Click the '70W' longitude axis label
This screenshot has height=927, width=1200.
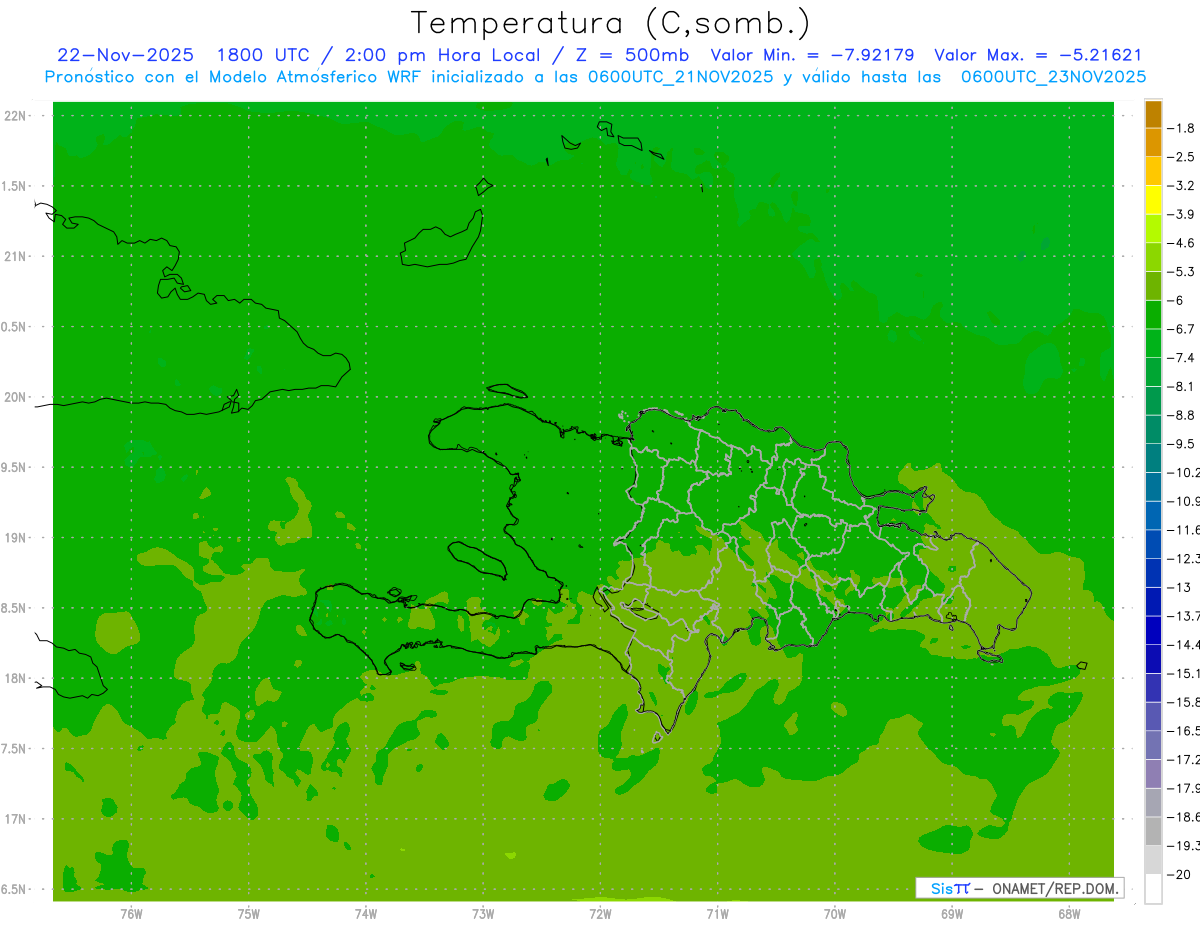835,913
